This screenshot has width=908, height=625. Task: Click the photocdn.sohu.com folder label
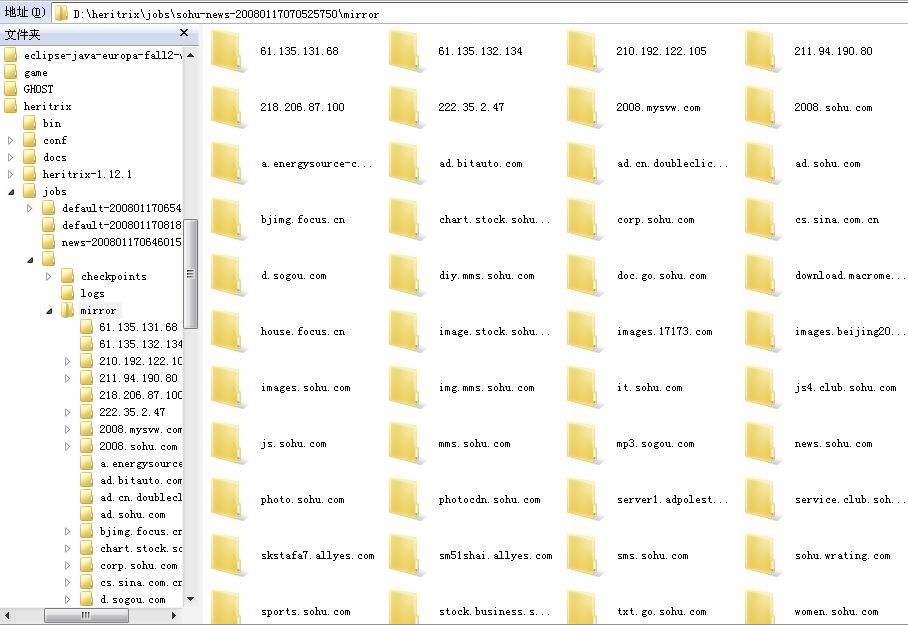coord(489,499)
